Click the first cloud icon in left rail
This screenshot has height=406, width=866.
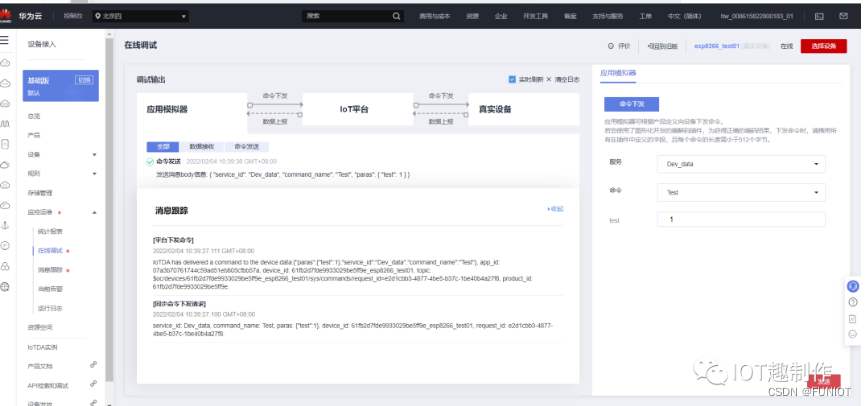pyautogui.click(x=5, y=62)
